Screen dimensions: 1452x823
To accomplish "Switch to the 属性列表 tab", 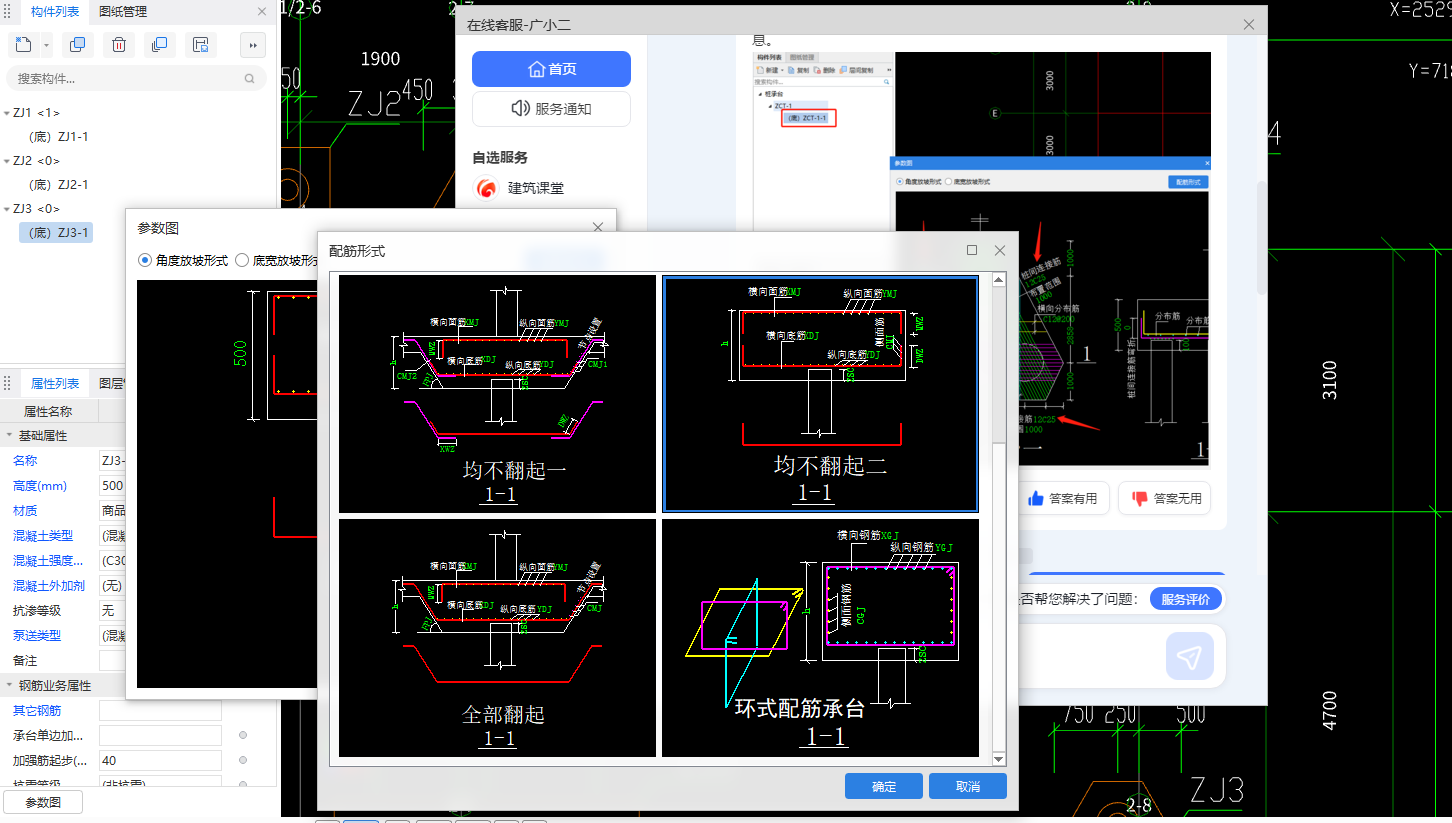I will 55,383.
